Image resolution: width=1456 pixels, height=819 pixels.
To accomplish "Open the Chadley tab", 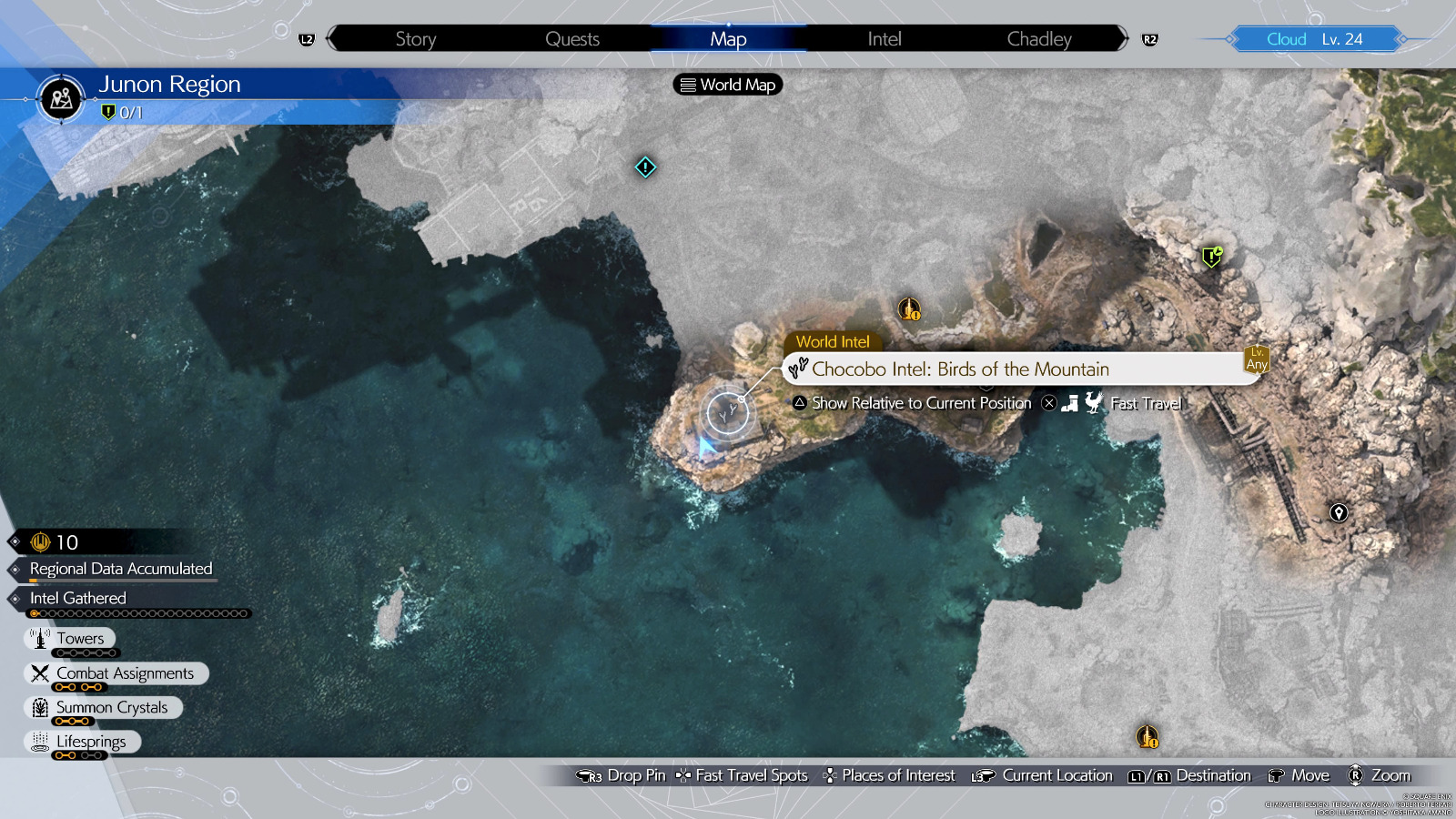I will coord(1038,39).
